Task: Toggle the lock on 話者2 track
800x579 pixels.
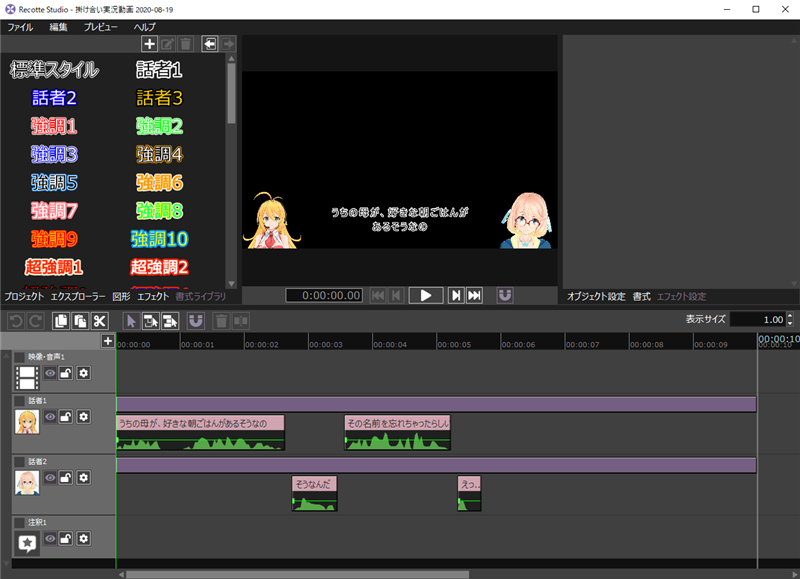Action: pyautogui.click(x=66, y=477)
